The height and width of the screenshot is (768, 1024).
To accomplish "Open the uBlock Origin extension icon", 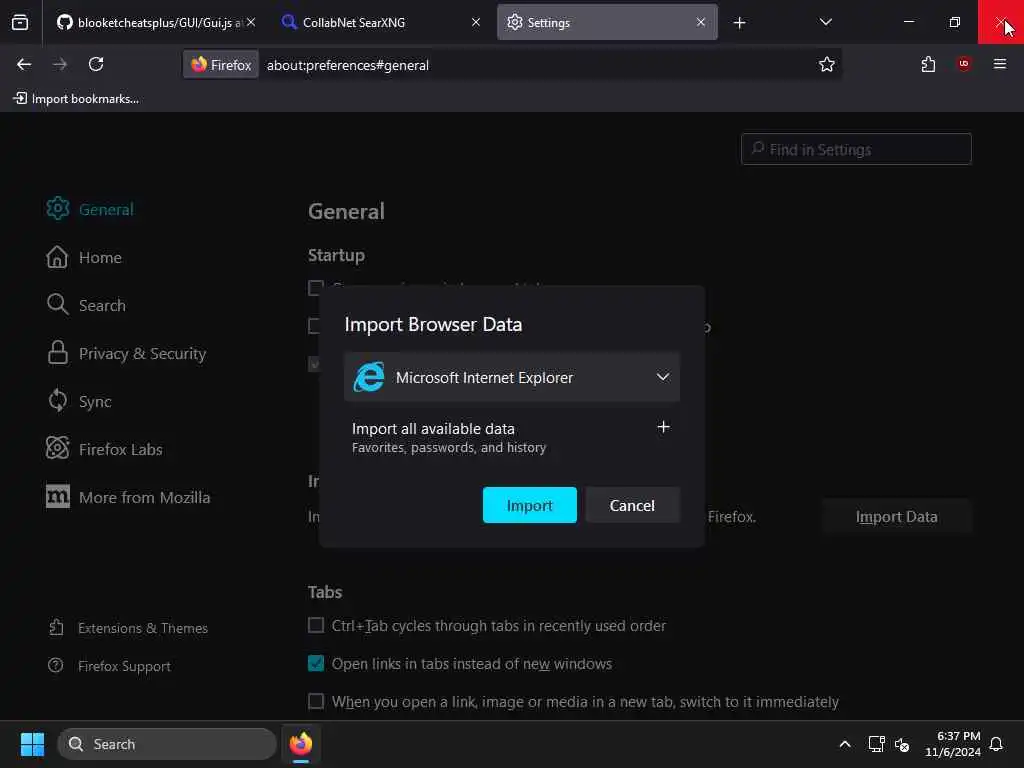I will (964, 64).
